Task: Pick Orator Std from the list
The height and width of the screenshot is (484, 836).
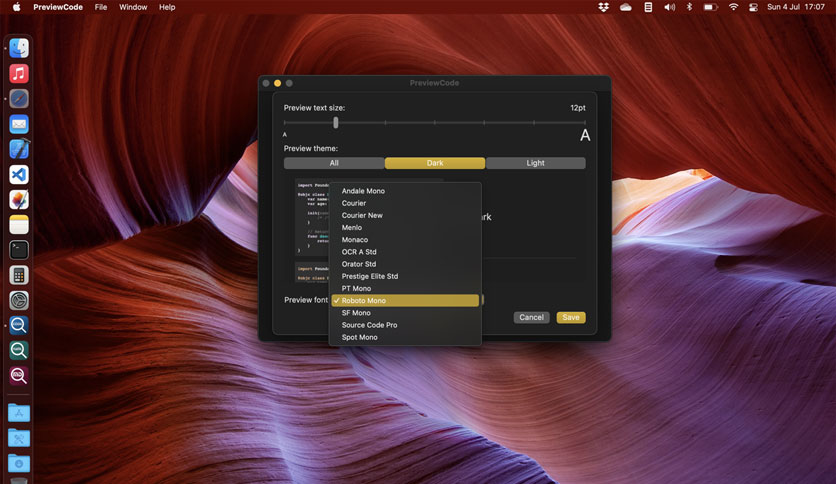Action: [x=405, y=264]
